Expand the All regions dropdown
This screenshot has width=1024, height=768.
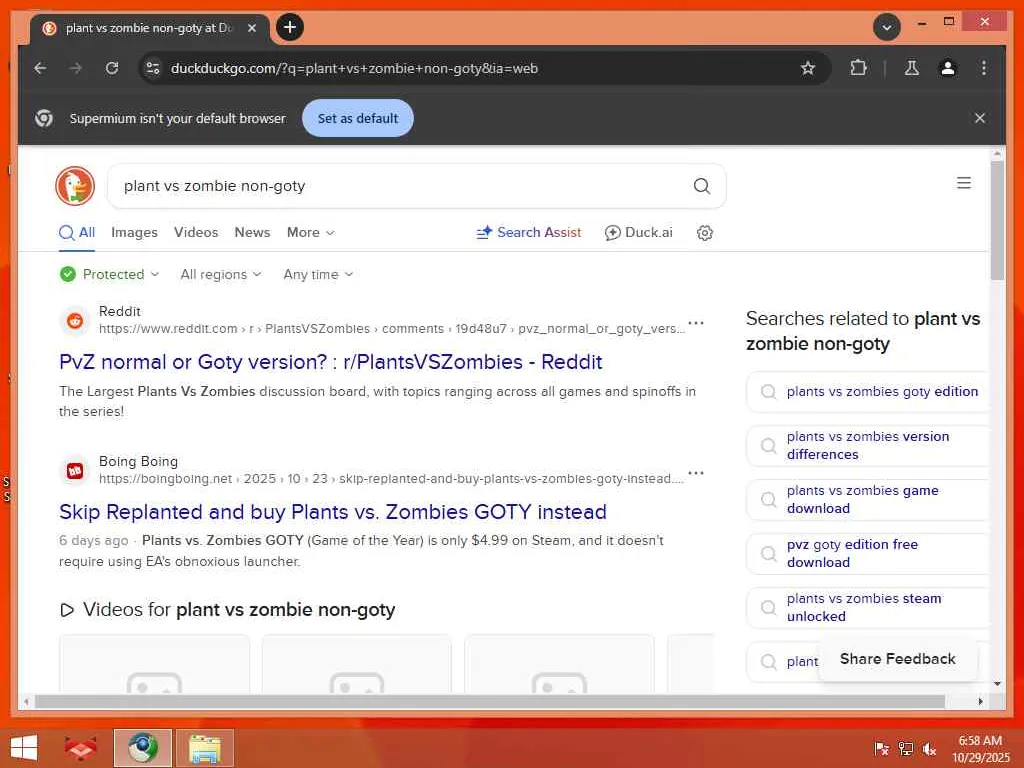221,274
